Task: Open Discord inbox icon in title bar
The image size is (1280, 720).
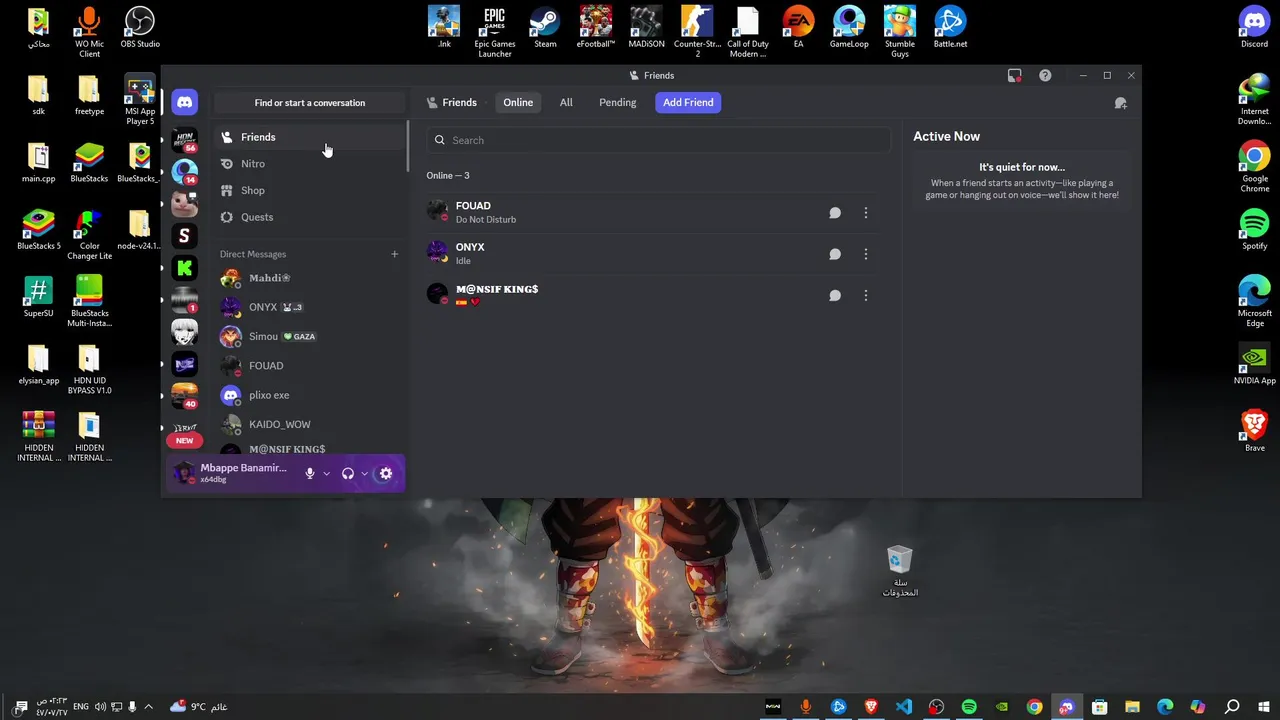Action: click(1015, 75)
